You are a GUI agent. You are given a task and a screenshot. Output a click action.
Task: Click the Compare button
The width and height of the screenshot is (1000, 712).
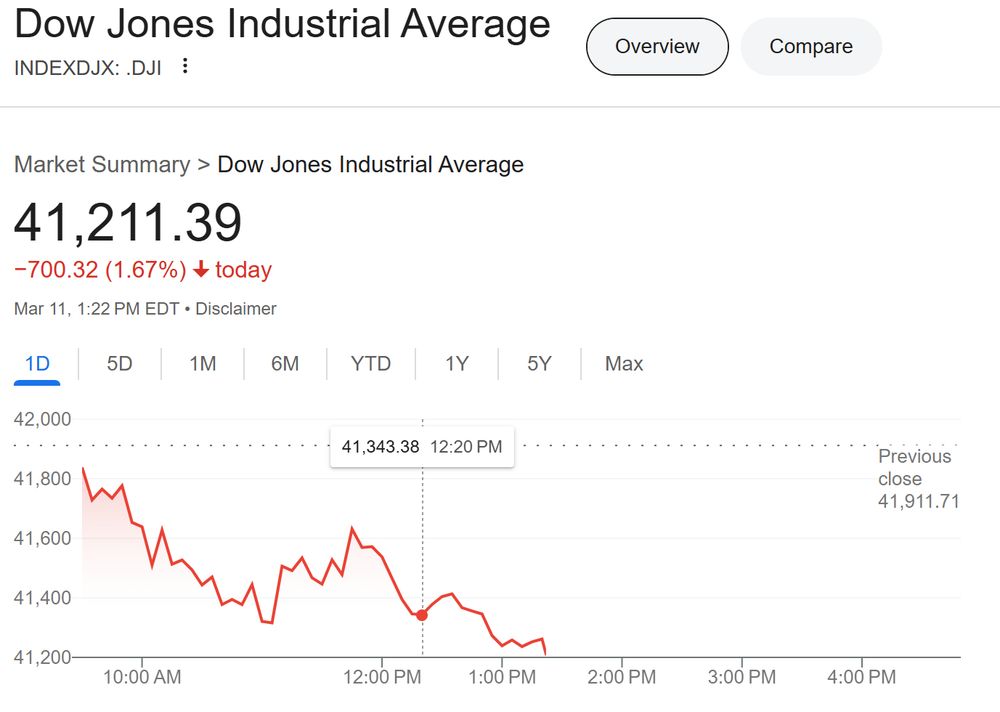pos(810,46)
